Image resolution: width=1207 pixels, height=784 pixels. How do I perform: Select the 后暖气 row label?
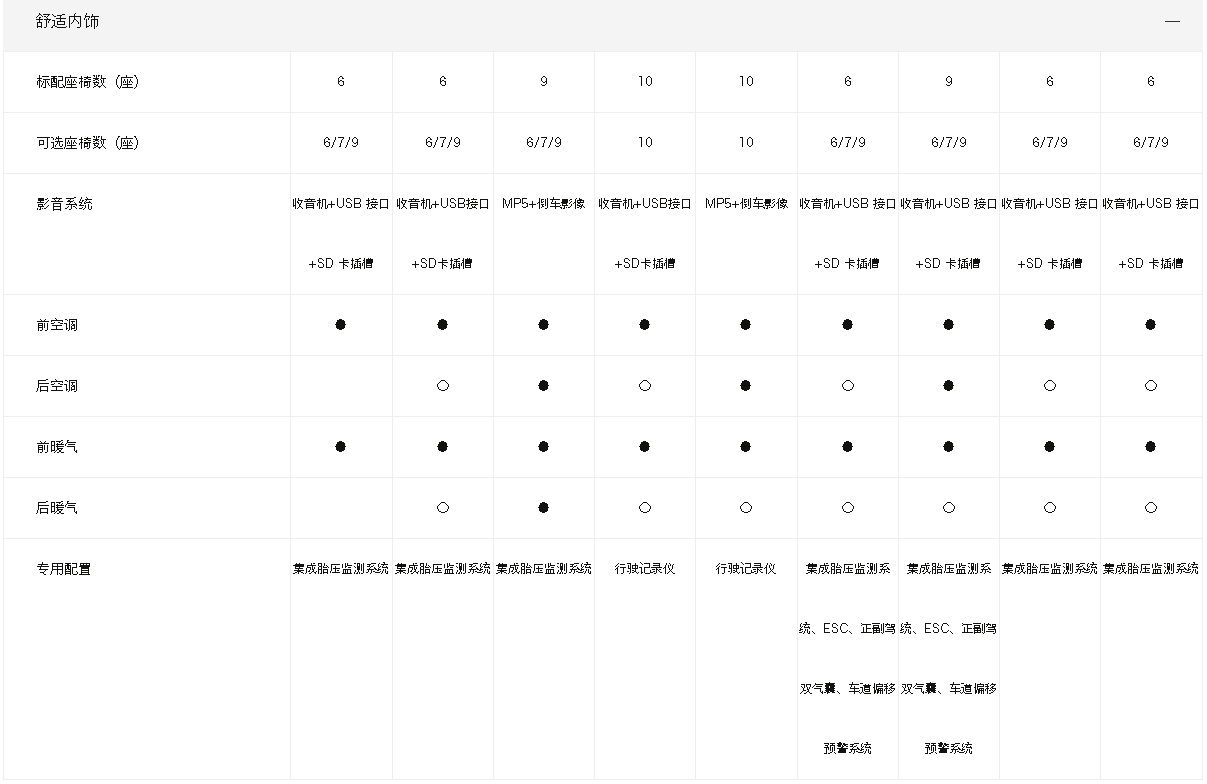(57, 508)
